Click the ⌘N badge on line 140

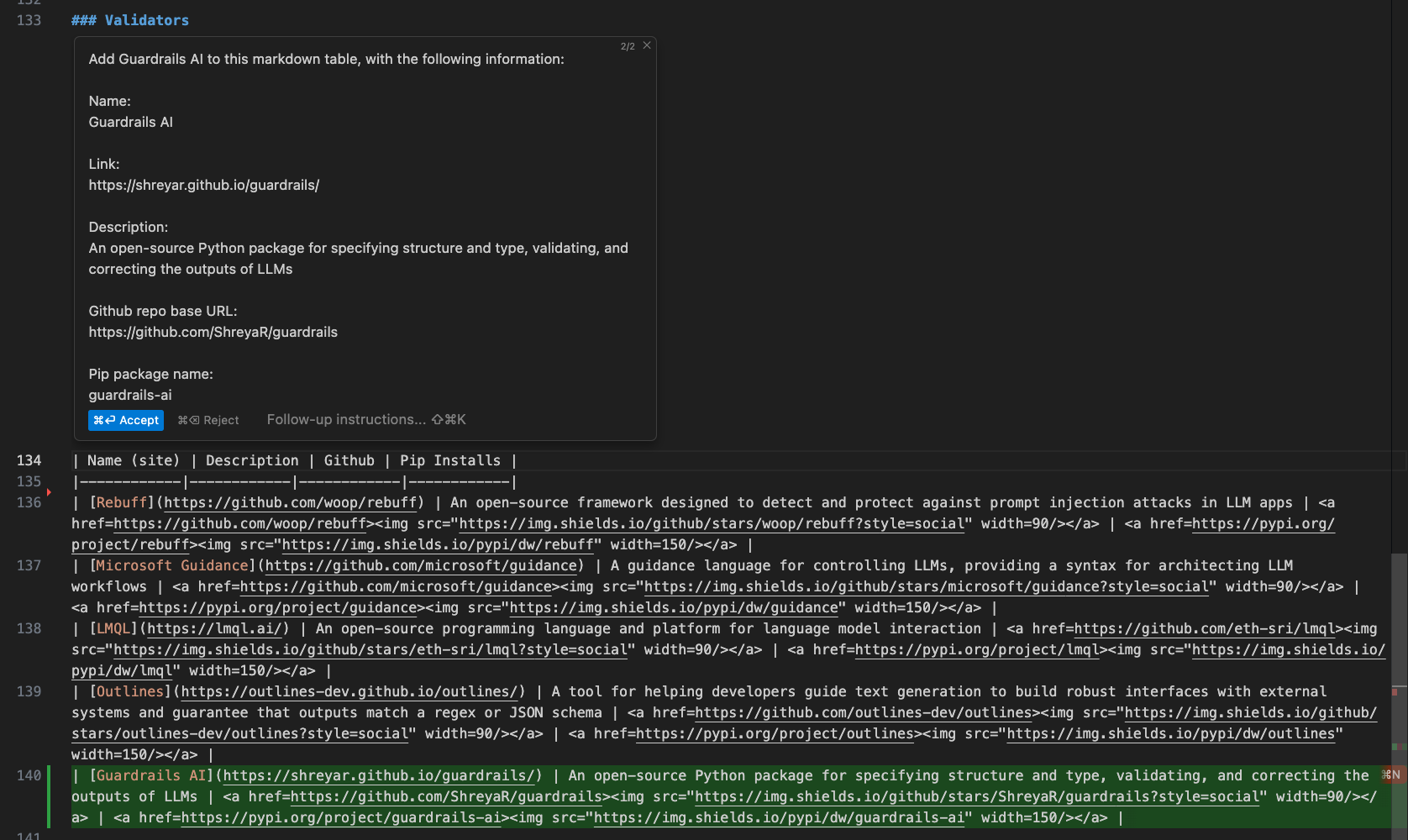point(1391,774)
